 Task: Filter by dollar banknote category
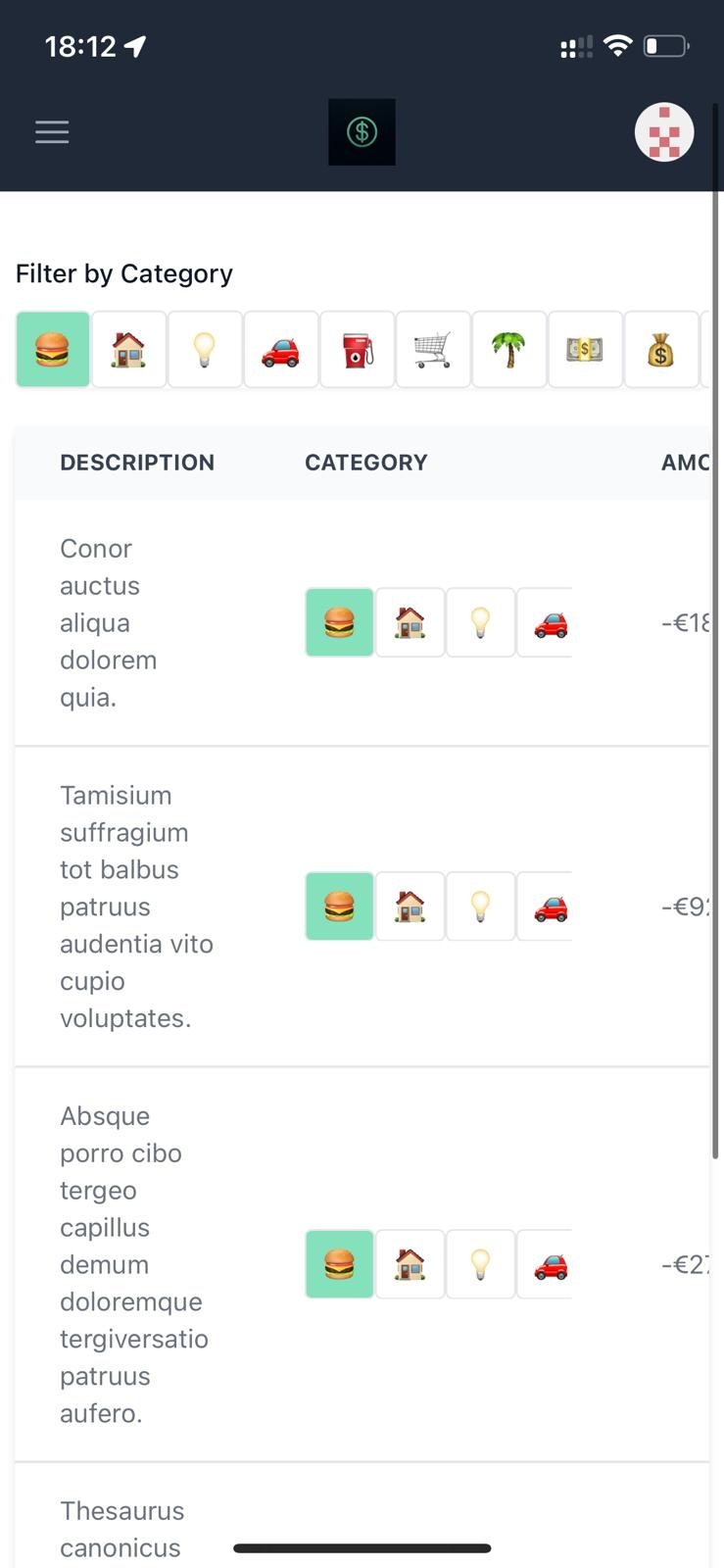[x=586, y=350]
